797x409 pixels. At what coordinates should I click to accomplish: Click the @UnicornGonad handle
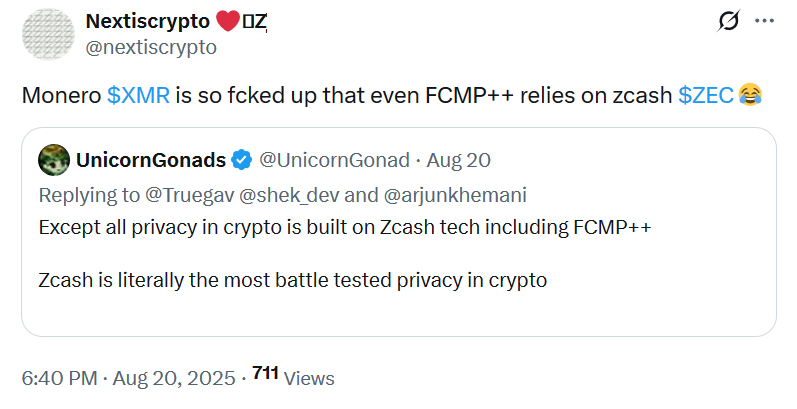click(335, 159)
